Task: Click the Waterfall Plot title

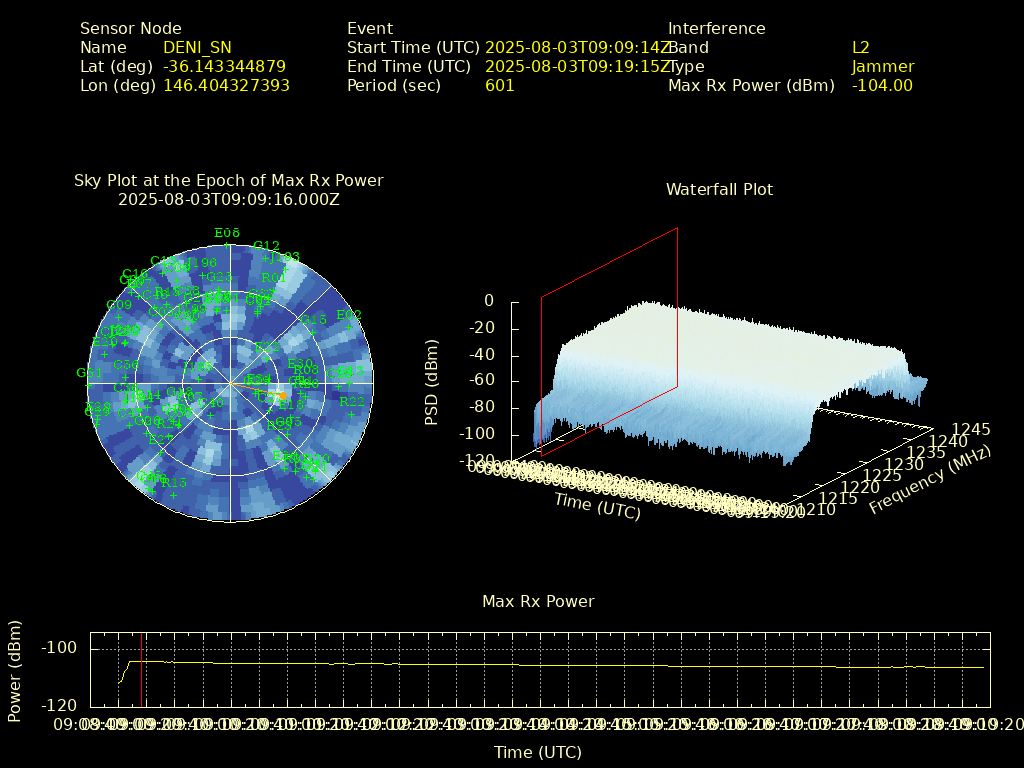Action: pos(719,189)
